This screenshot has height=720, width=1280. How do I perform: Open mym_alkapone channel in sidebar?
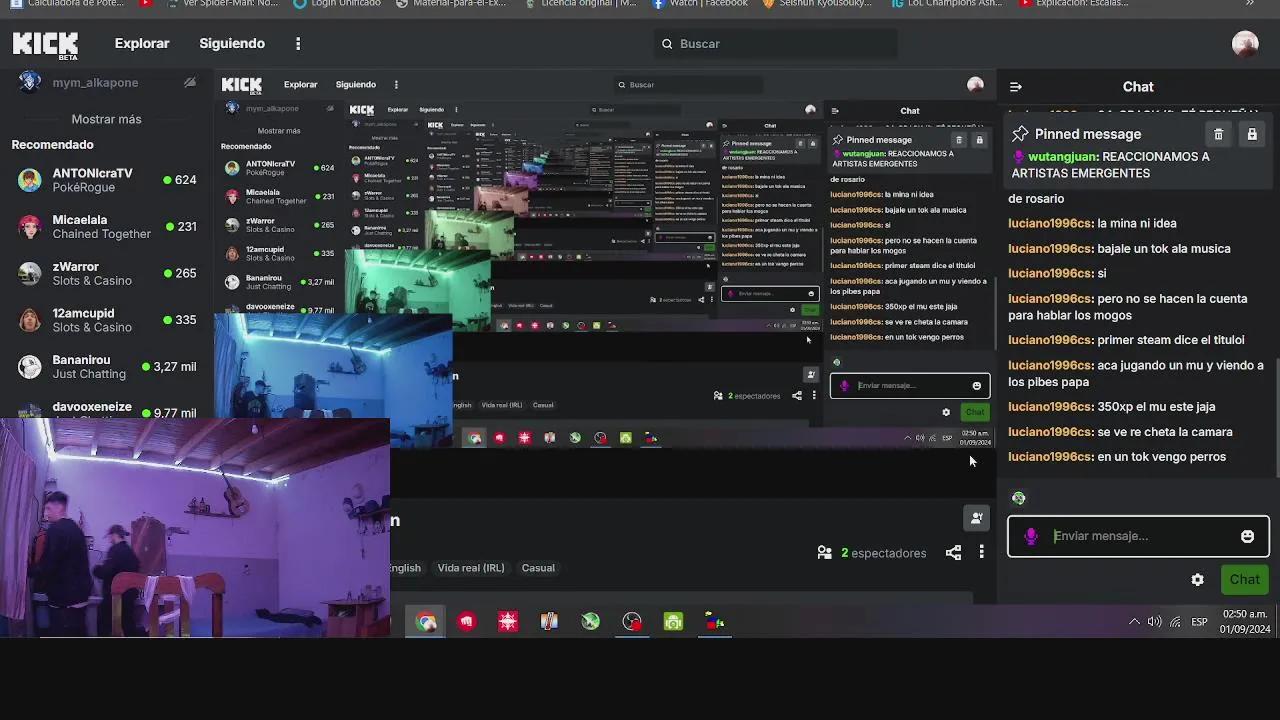click(95, 83)
